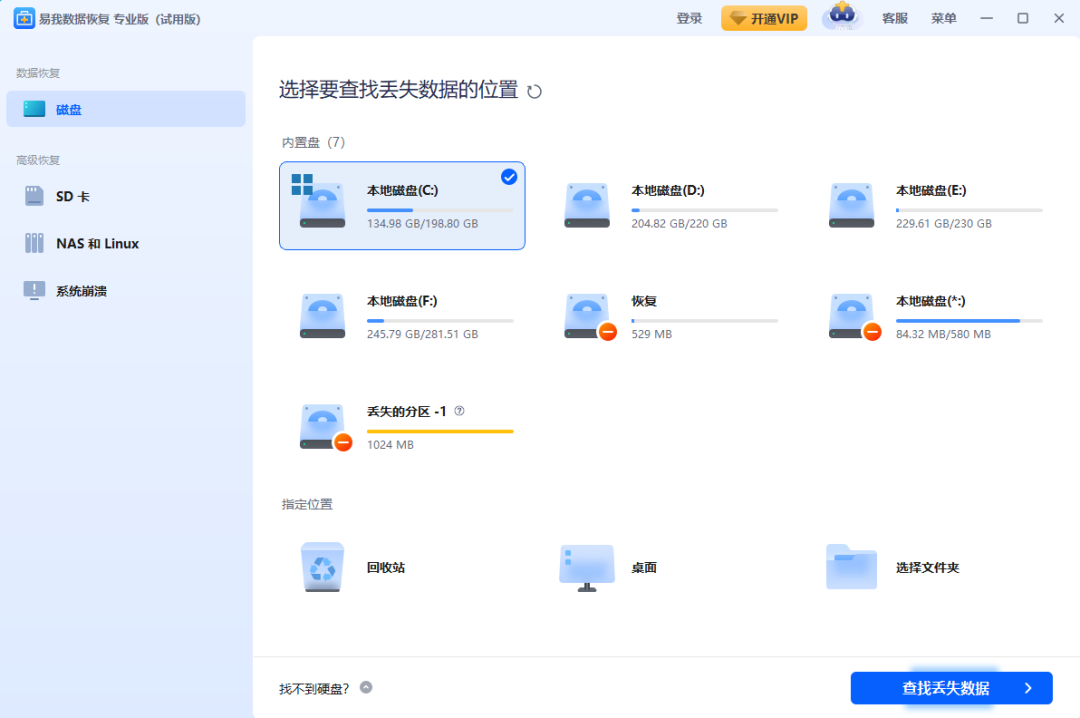The image size is (1080, 718).
Task: Click the 本地磁盘(D:) label
Action: point(667,190)
